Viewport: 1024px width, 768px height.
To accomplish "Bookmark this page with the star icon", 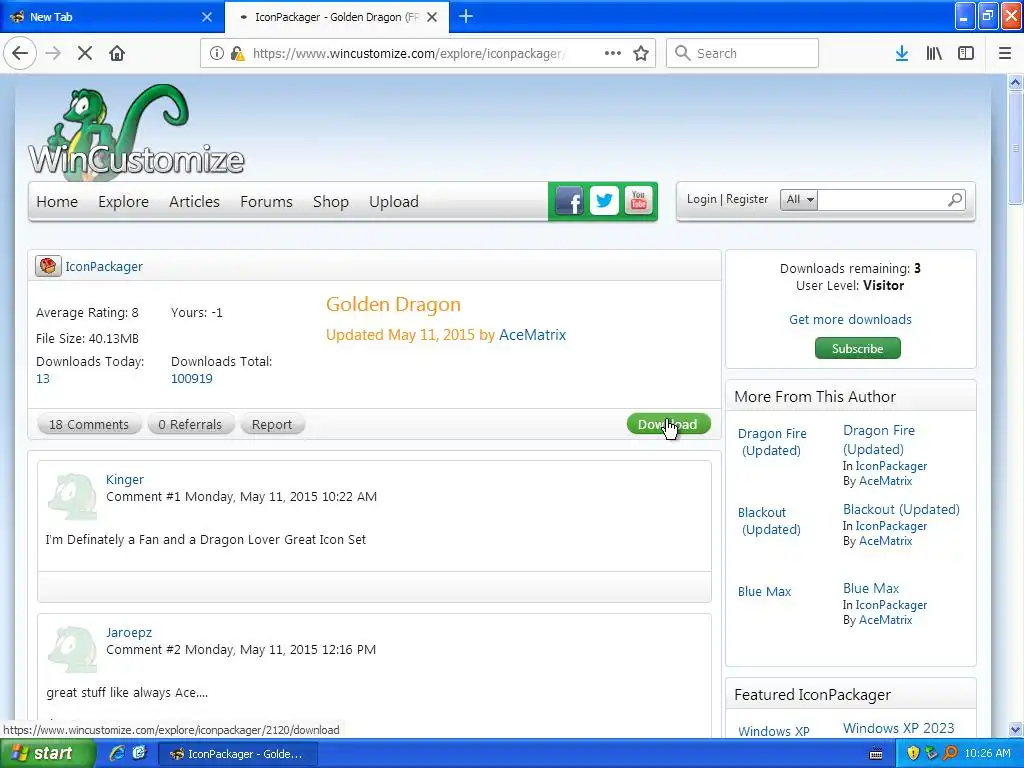I will (x=641, y=53).
